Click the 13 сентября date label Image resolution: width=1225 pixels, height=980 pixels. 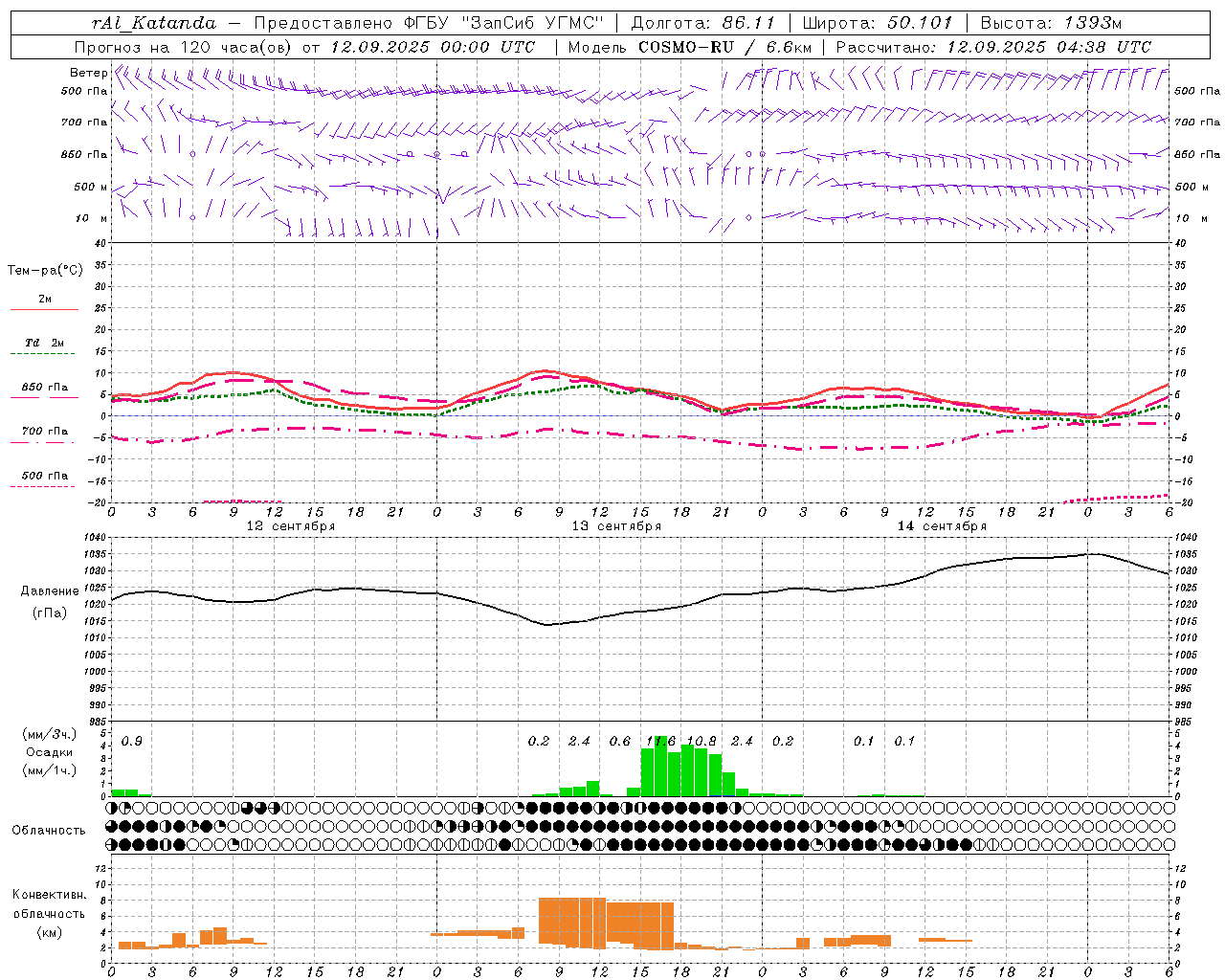616,526
